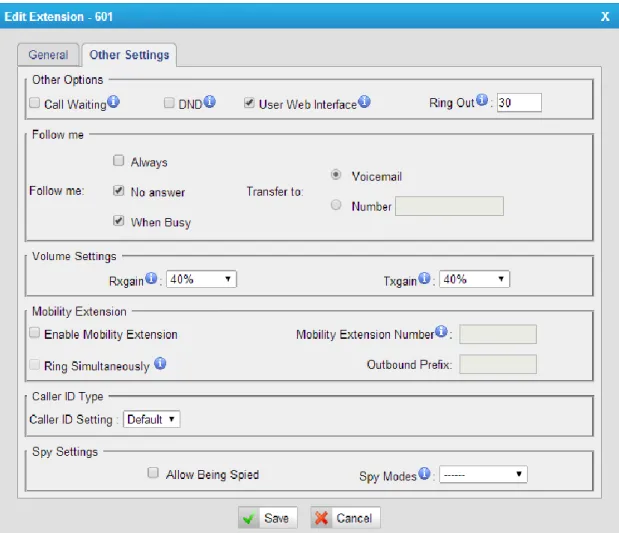Click the Txgain info icon
The height and width of the screenshot is (533, 619).
coord(424,278)
